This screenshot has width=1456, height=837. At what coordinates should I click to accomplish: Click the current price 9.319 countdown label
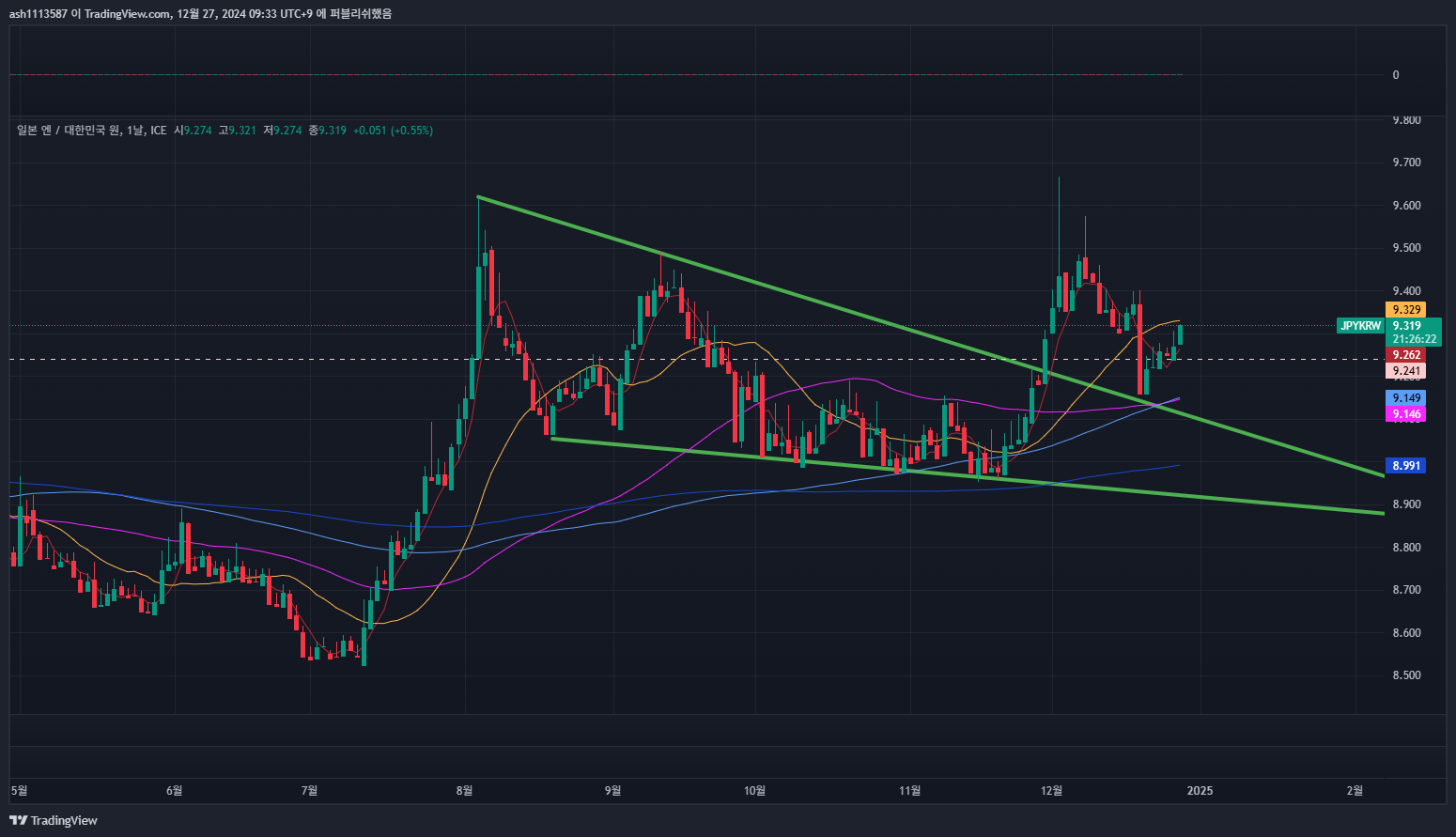pyautogui.click(x=1413, y=333)
